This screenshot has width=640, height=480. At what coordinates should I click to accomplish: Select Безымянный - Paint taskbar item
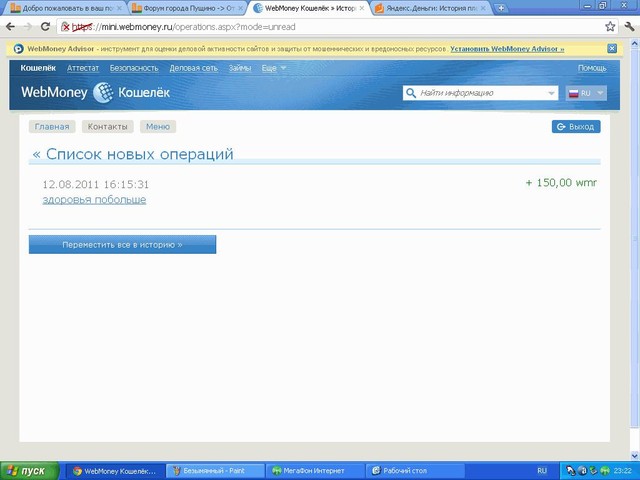[215, 471]
